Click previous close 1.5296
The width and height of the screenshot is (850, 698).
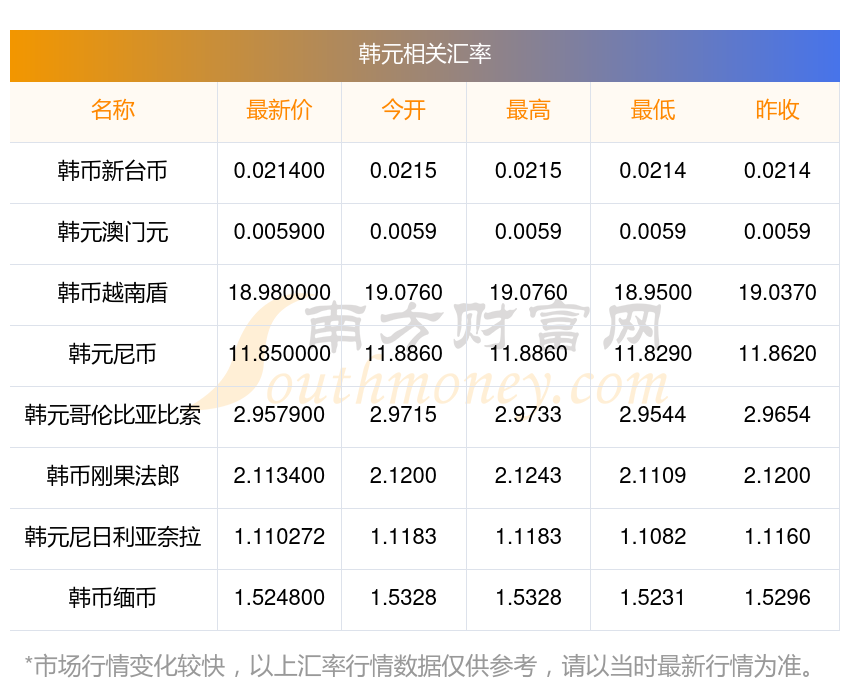point(777,598)
